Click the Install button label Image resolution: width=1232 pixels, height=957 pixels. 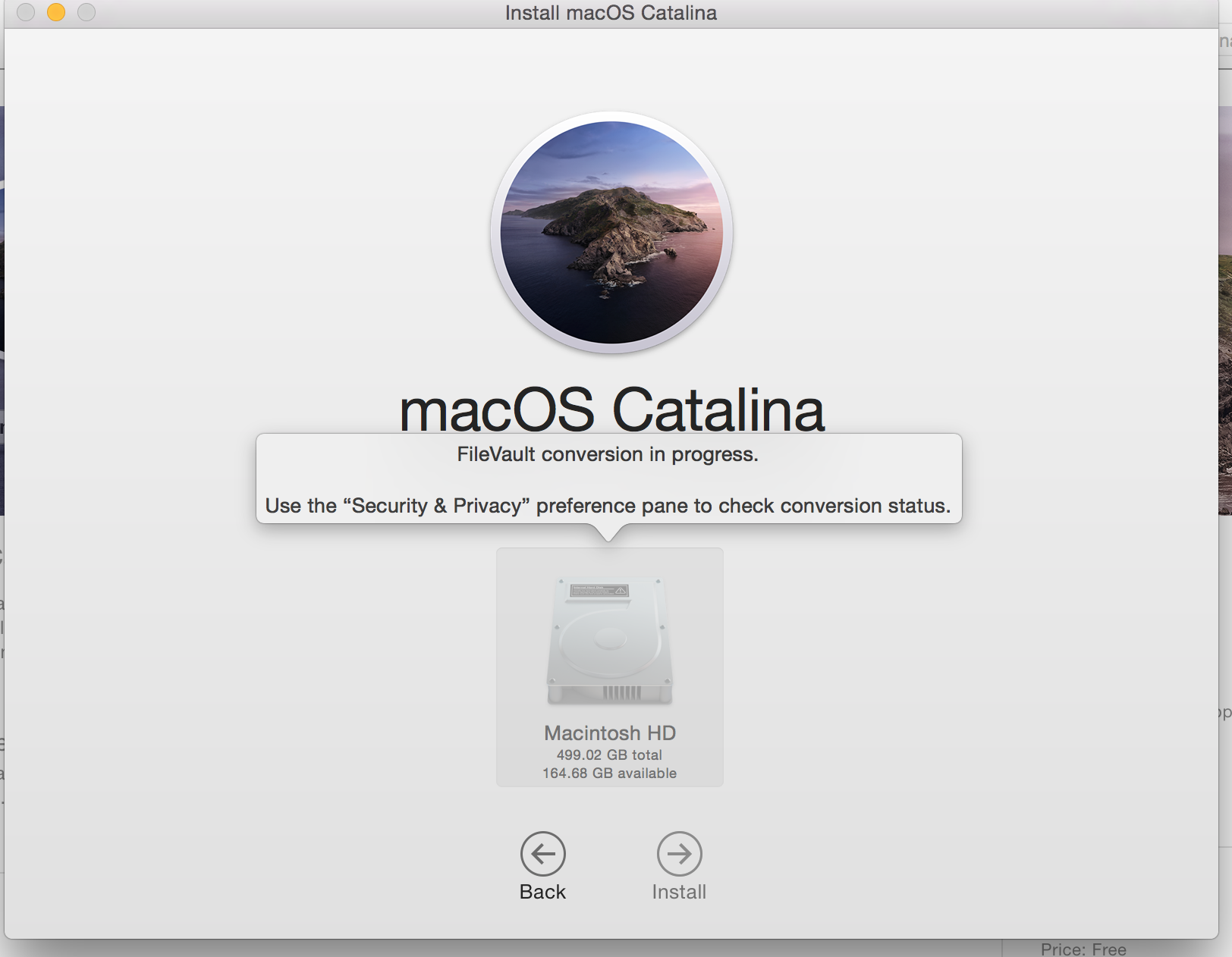point(680,892)
